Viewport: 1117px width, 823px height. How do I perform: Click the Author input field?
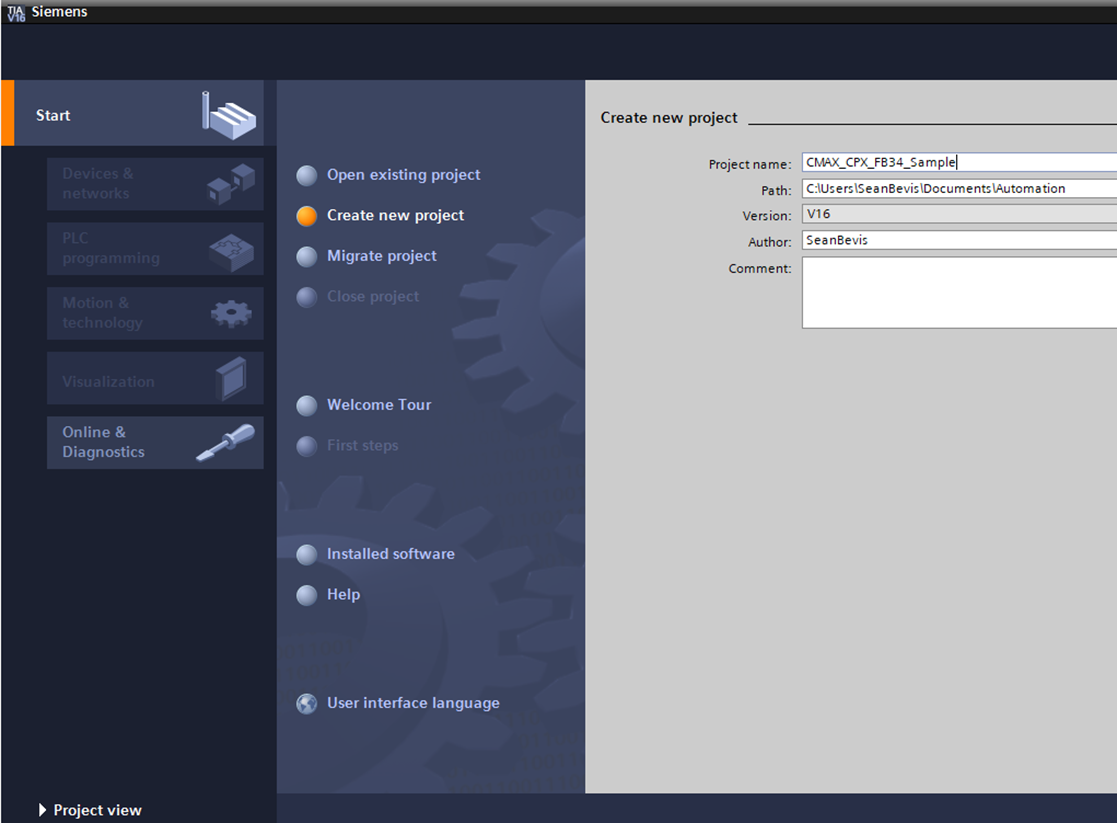coord(959,240)
